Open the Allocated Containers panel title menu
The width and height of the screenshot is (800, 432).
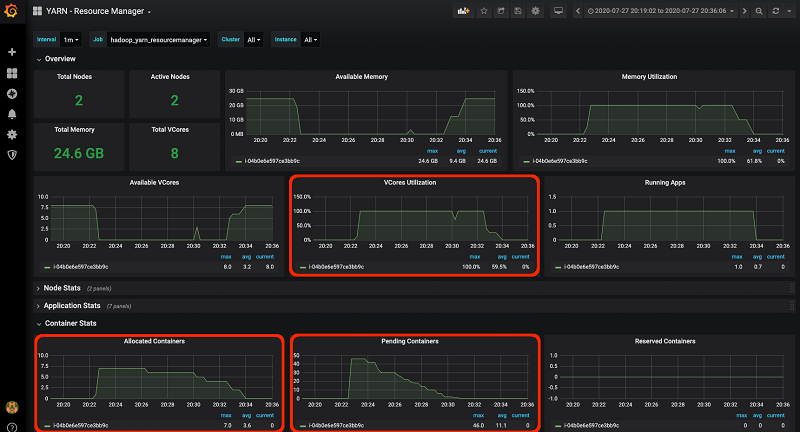pos(154,341)
